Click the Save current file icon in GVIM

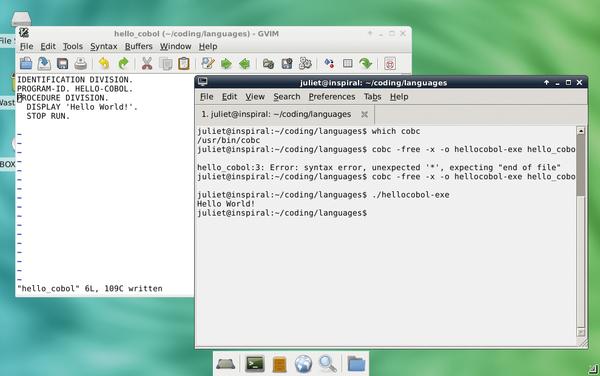click(44, 63)
